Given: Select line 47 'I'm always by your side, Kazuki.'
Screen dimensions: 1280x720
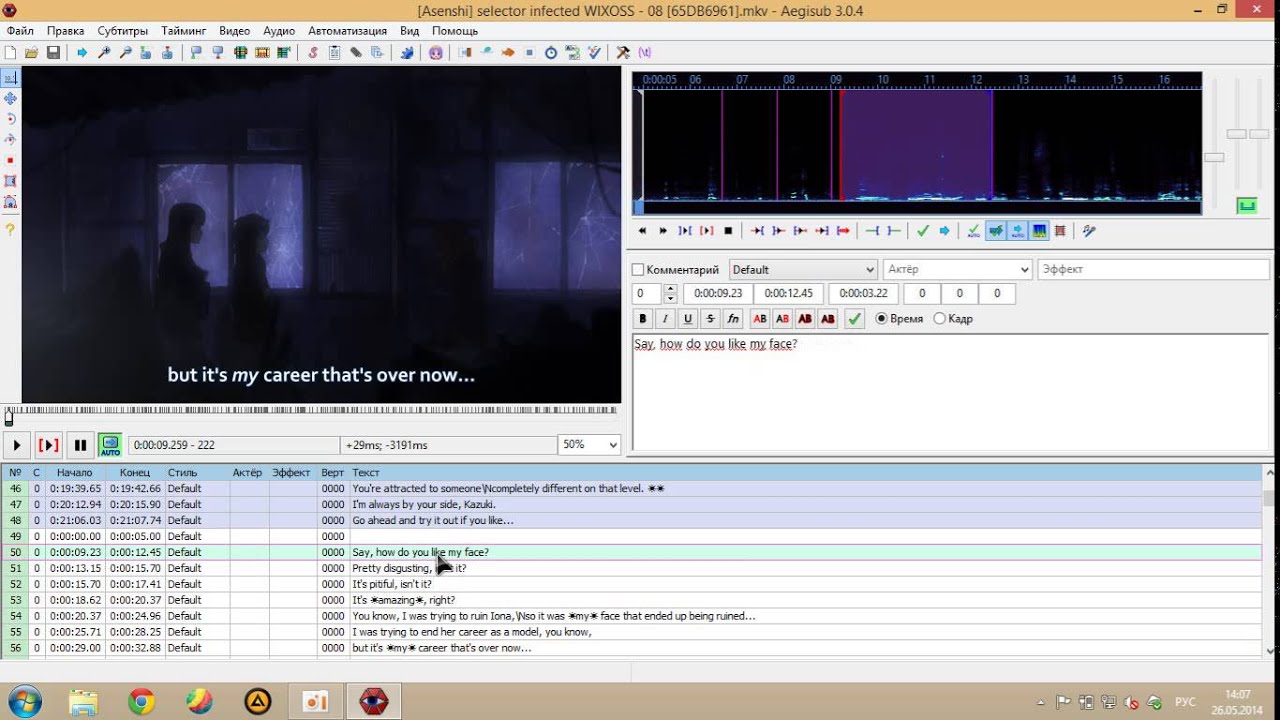Looking at the screenshot, I should (631, 504).
